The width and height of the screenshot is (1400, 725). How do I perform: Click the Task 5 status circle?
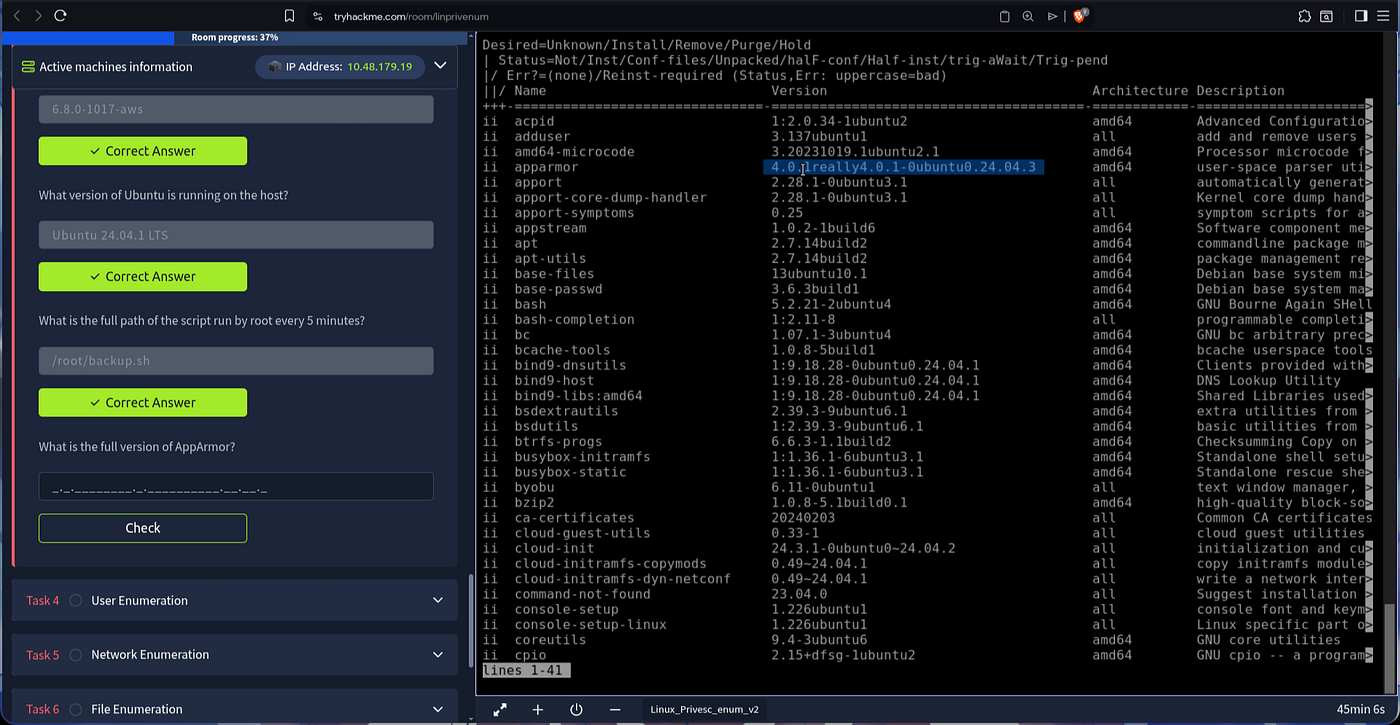(x=76, y=654)
